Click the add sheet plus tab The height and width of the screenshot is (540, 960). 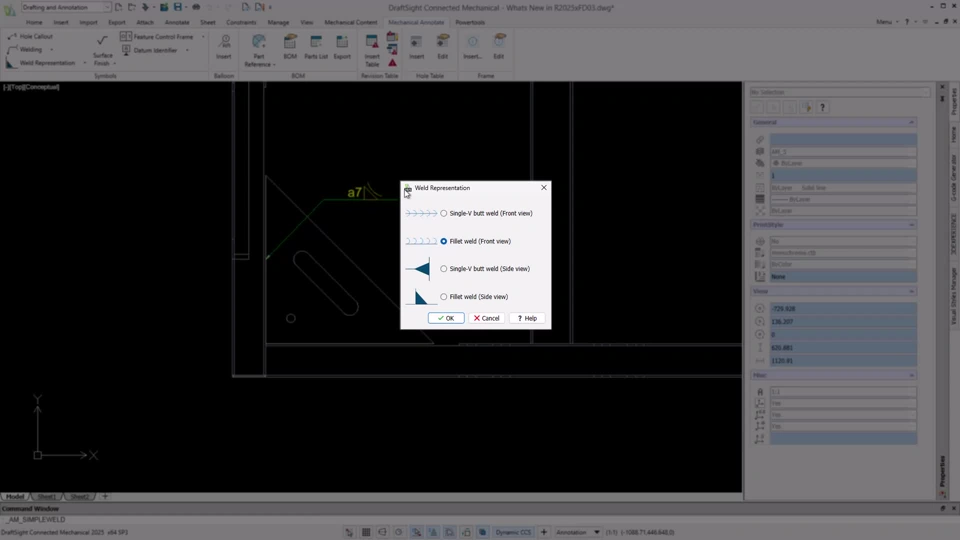tap(105, 497)
